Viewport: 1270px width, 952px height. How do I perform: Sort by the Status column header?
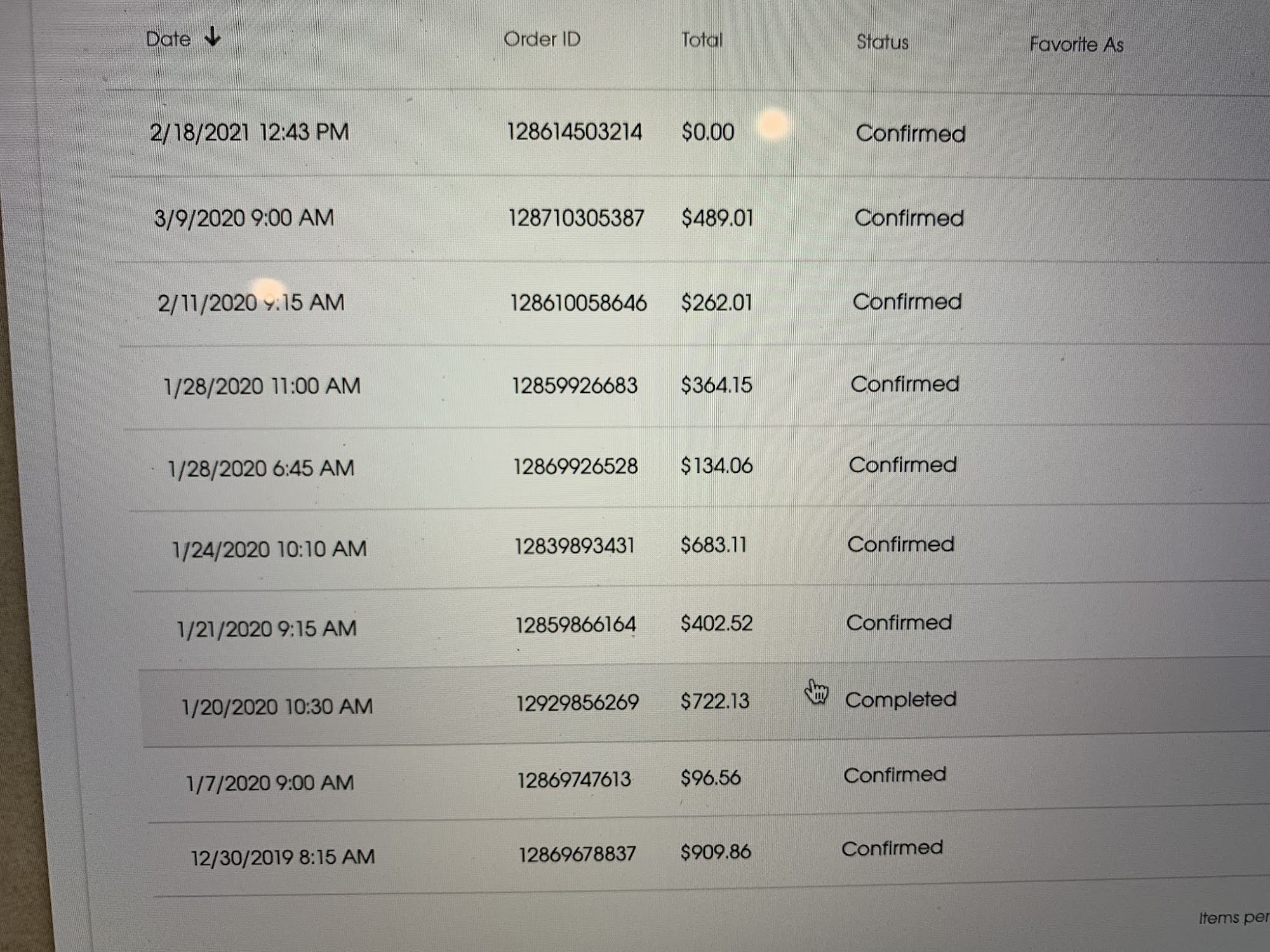(x=882, y=43)
